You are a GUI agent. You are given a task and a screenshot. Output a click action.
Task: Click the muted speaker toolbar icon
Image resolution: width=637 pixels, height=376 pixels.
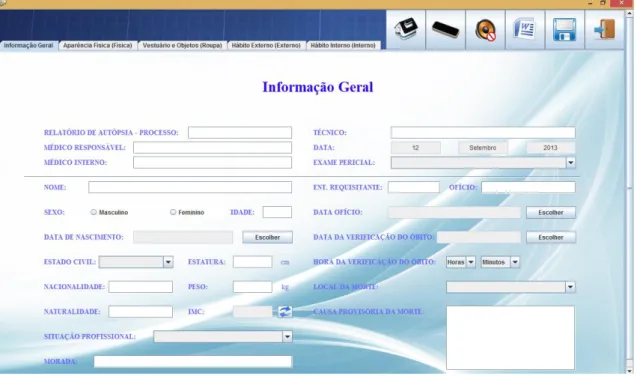click(x=485, y=30)
